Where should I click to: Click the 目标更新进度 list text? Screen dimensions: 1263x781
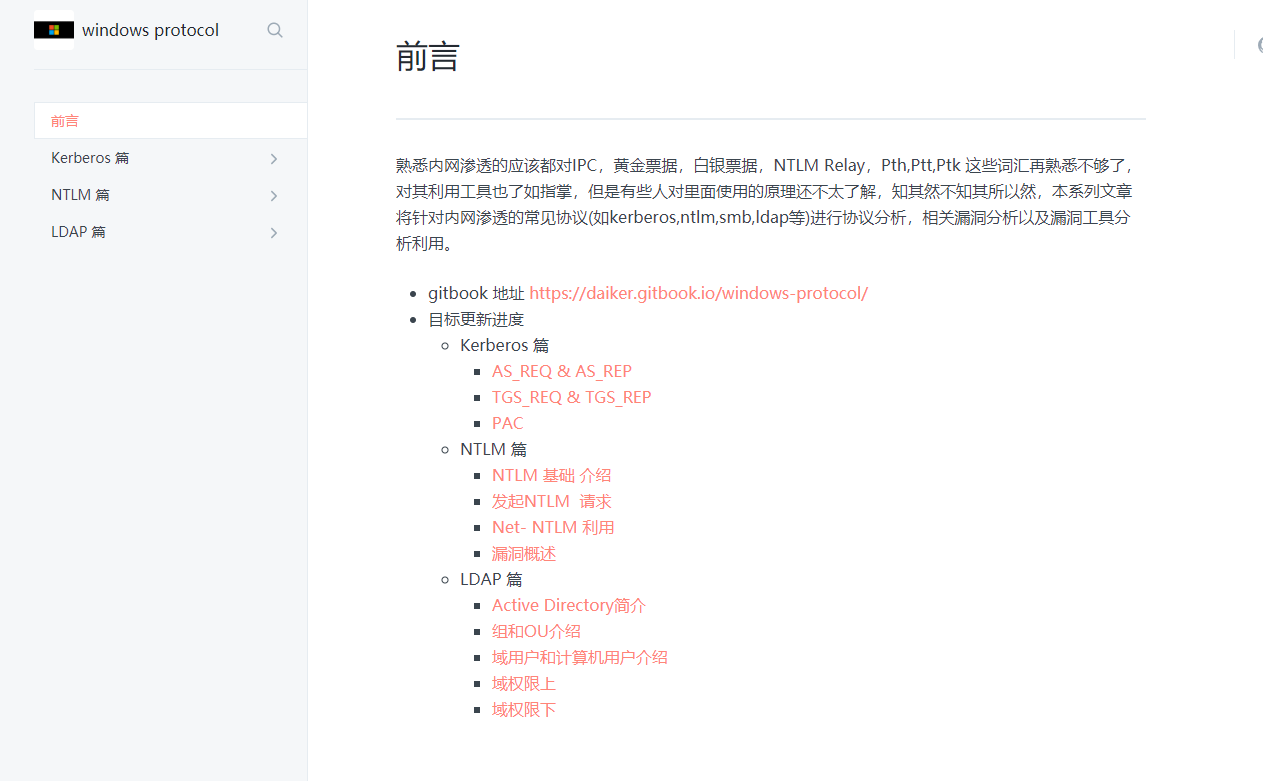tap(476, 319)
